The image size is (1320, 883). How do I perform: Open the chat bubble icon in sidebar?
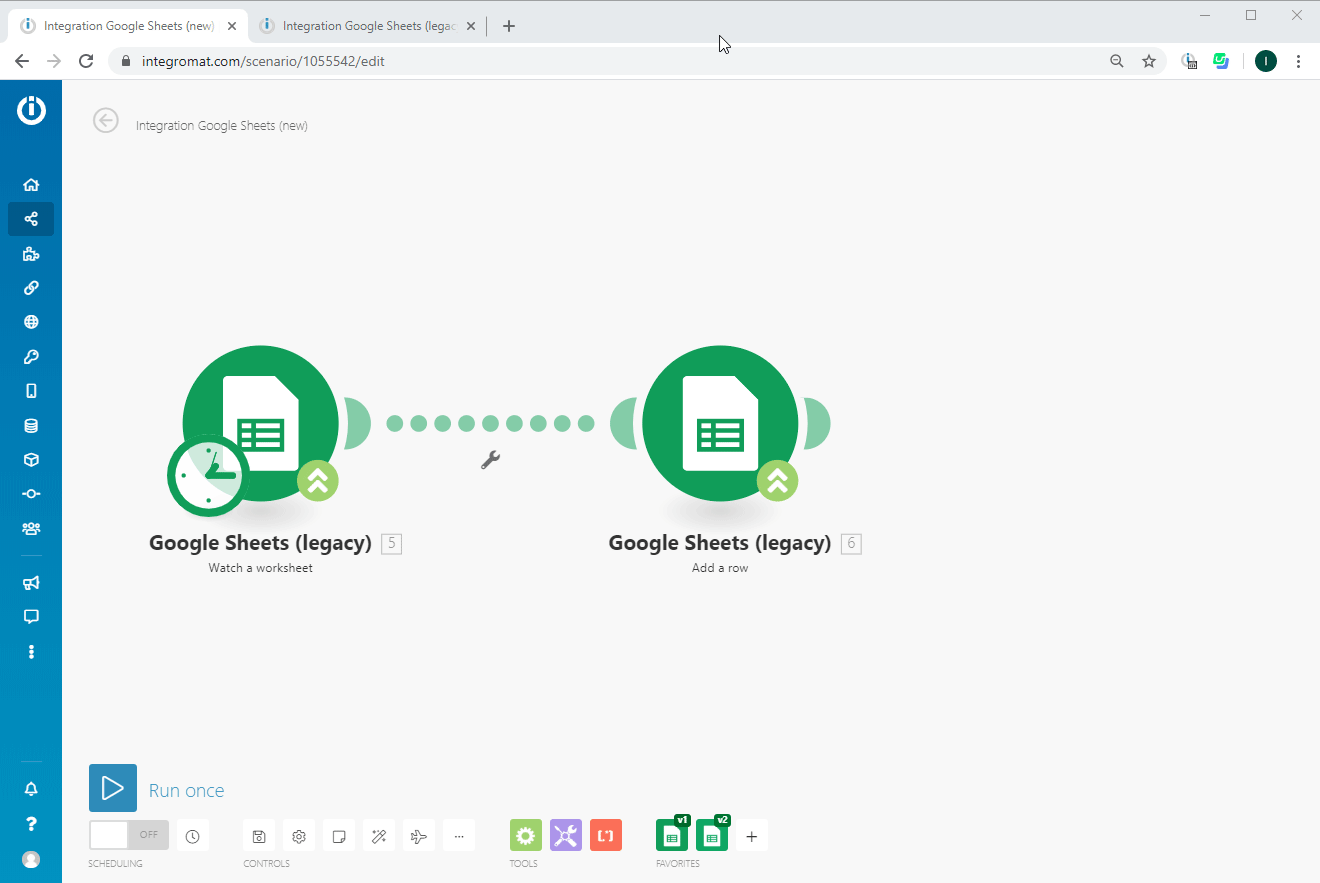click(x=31, y=617)
